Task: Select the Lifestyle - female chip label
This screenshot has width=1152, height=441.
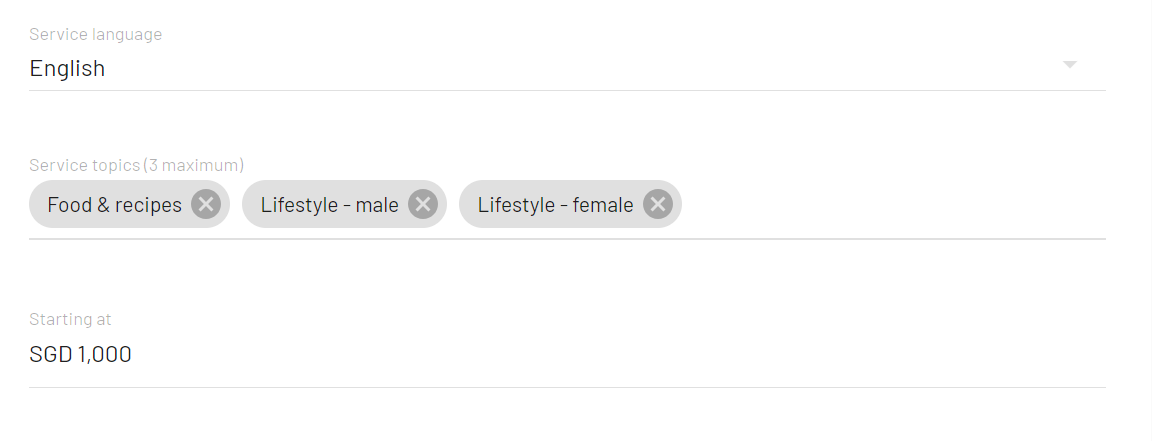Action: [x=555, y=205]
